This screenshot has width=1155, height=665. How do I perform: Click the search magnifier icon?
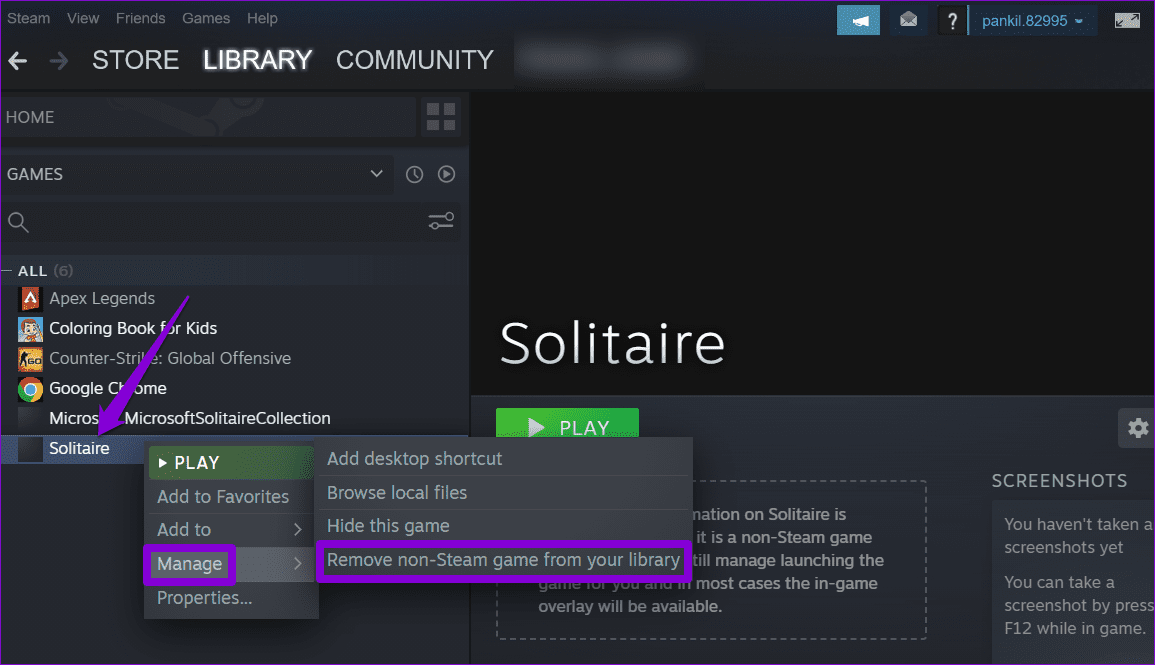pyautogui.click(x=18, y=222)
